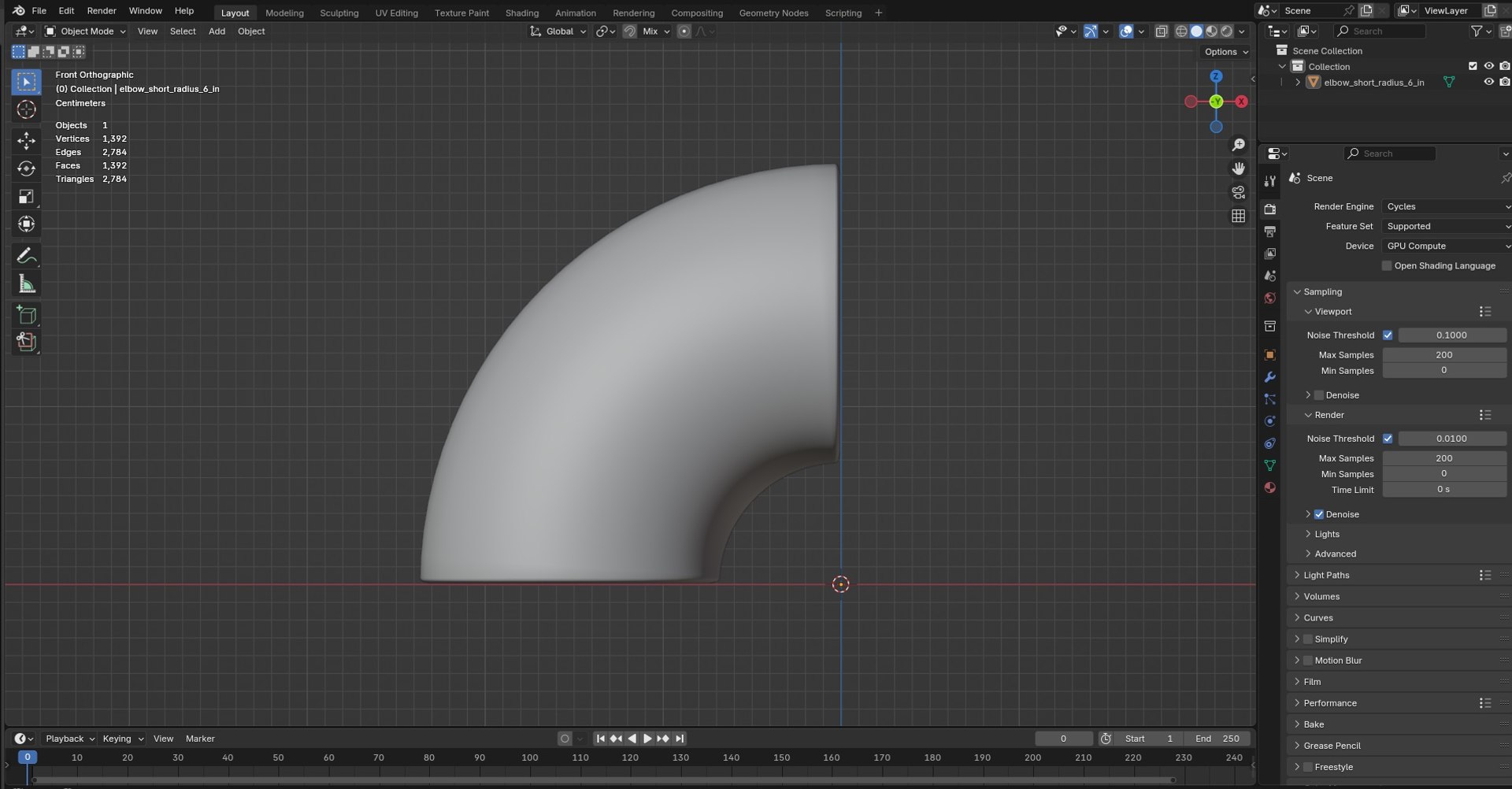This screenshot has width=1512, height=789.
Task: Click the pan view hand icon
Action: pyautogui.click(x=1238, y=169)
